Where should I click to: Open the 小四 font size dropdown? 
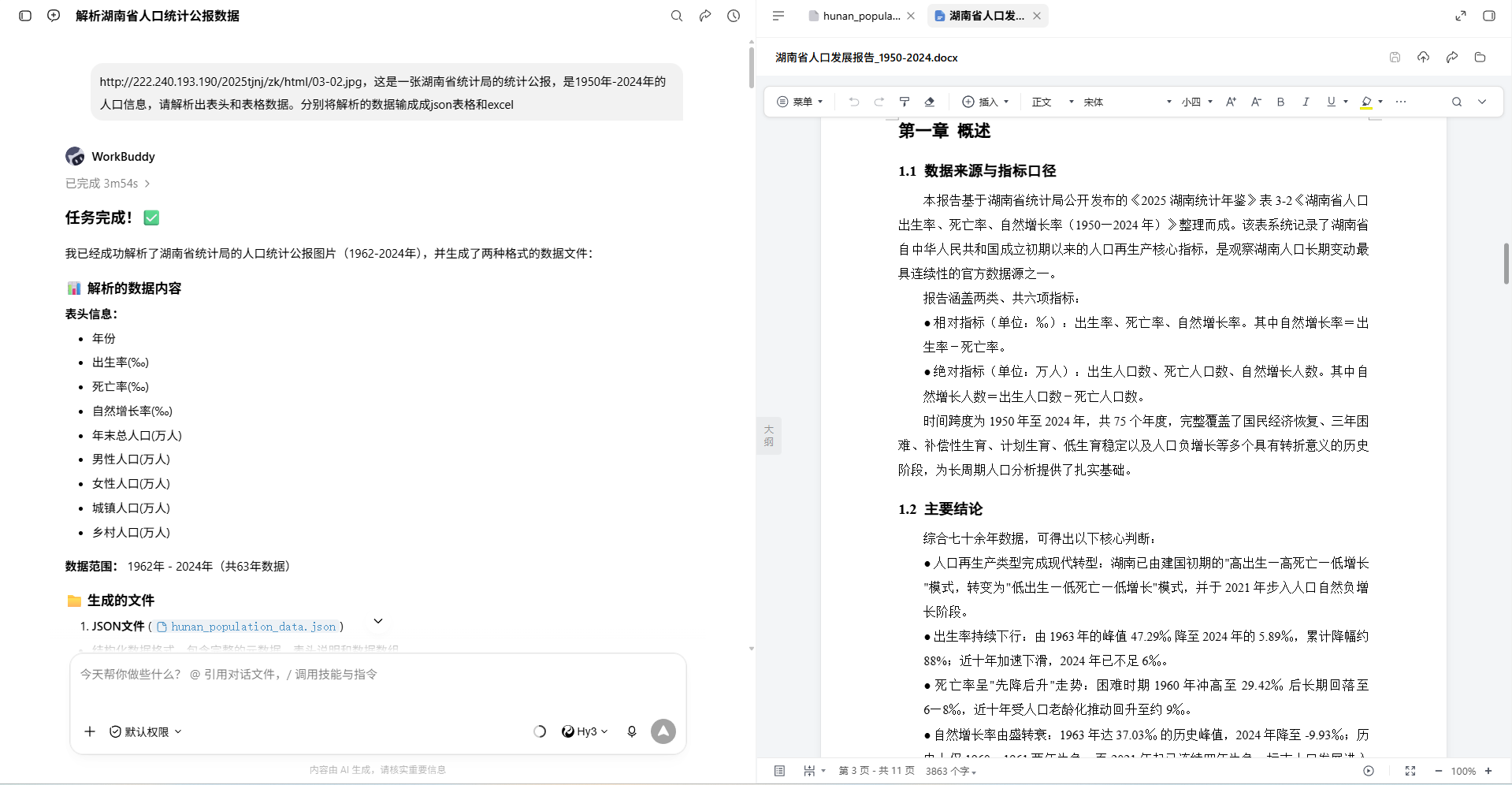tap(1197, 102)
